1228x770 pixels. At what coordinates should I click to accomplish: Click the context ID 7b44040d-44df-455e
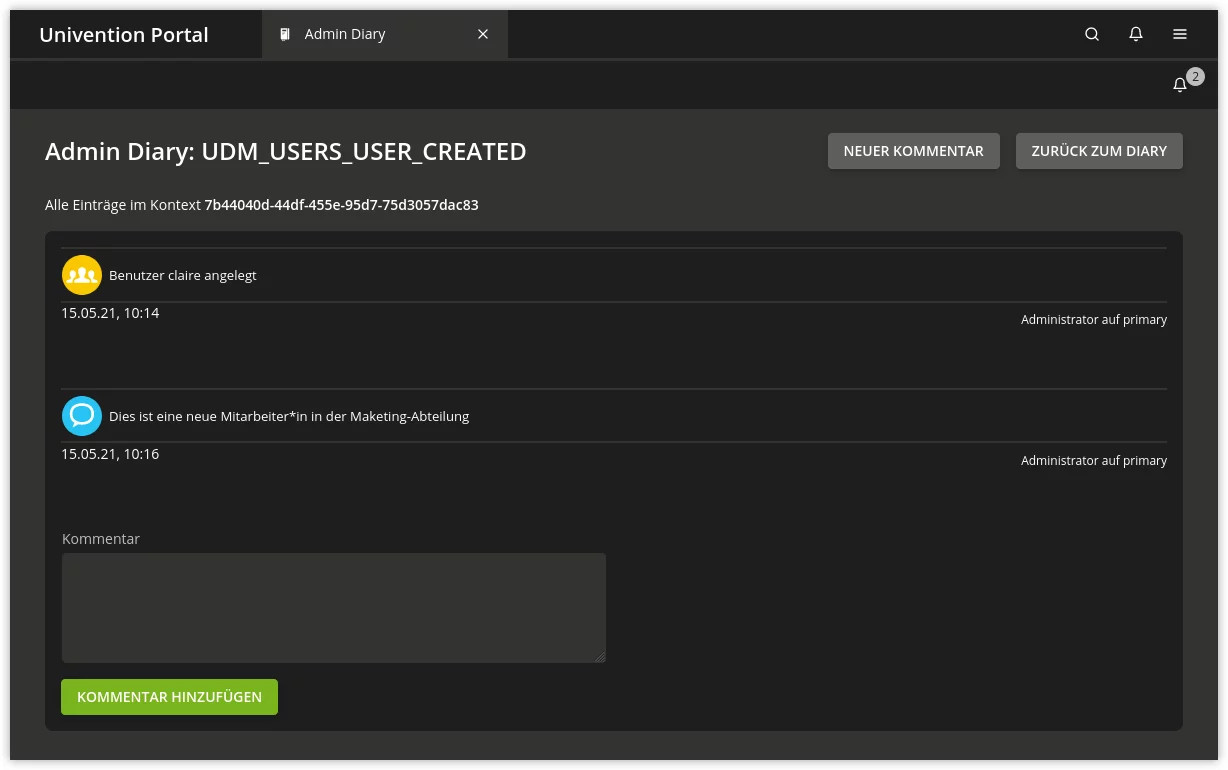341,205
